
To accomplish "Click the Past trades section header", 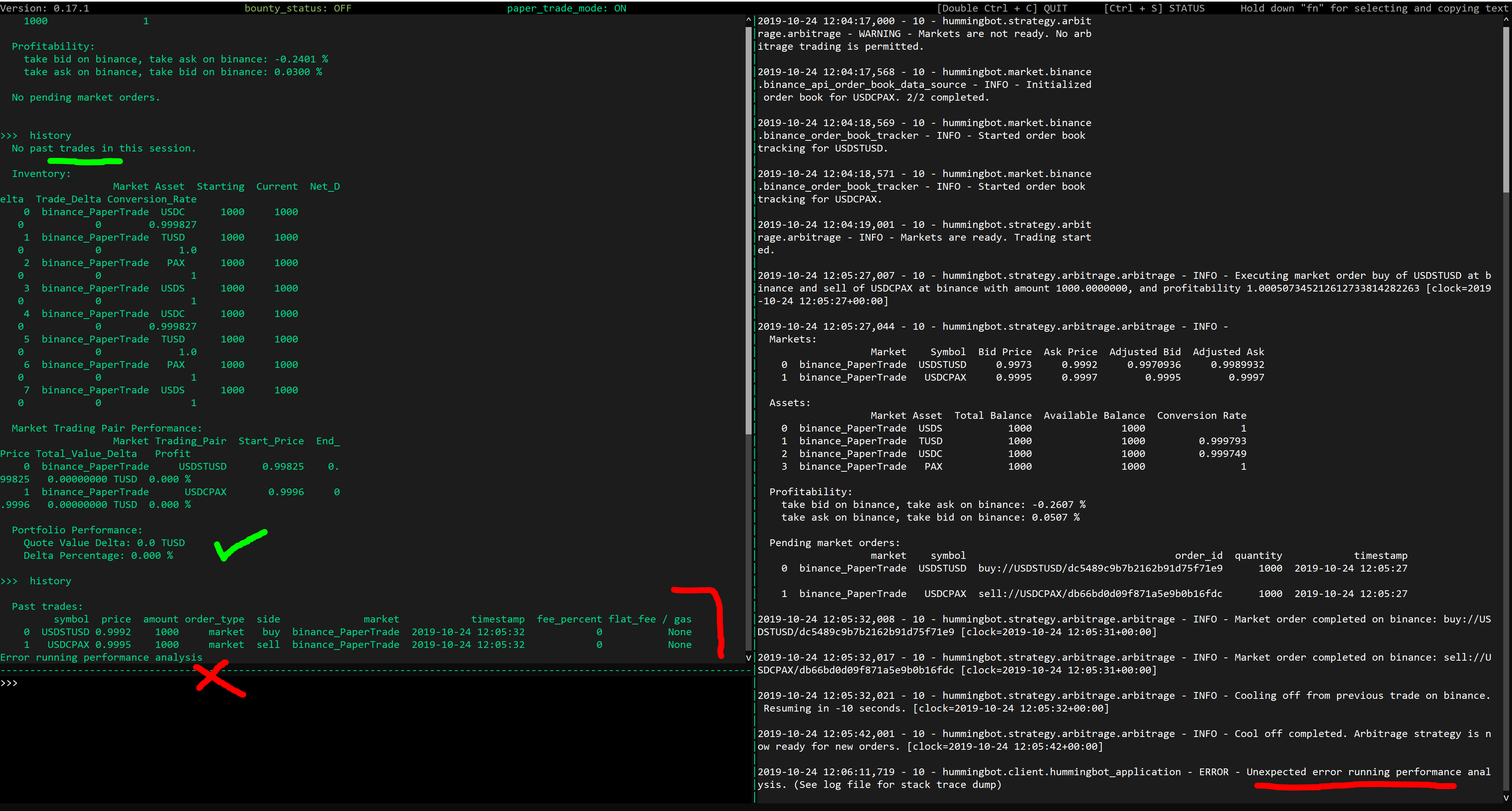I will coord(48,606).
